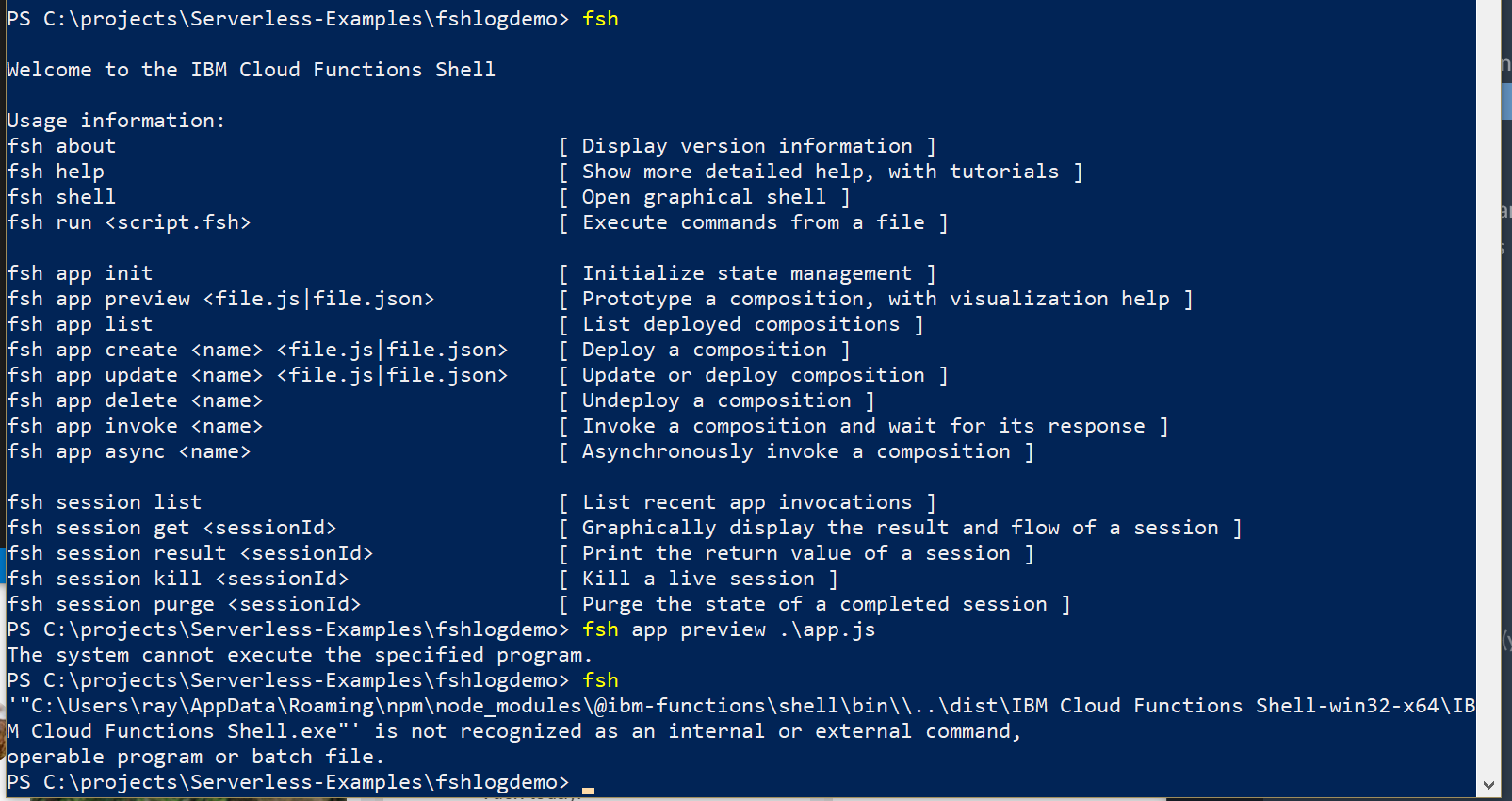1512x801 pixels.
Task: Click the 'fsh help' command text
Action: 56,172
